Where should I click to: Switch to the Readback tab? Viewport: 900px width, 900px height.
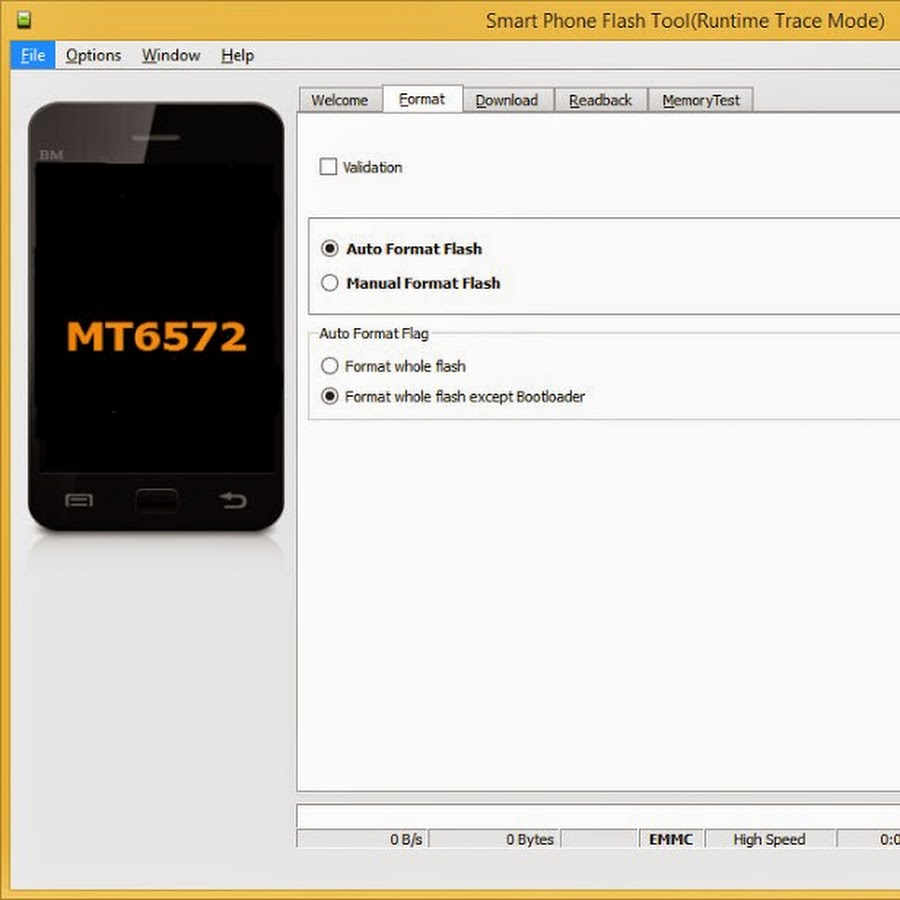point(600,100)
